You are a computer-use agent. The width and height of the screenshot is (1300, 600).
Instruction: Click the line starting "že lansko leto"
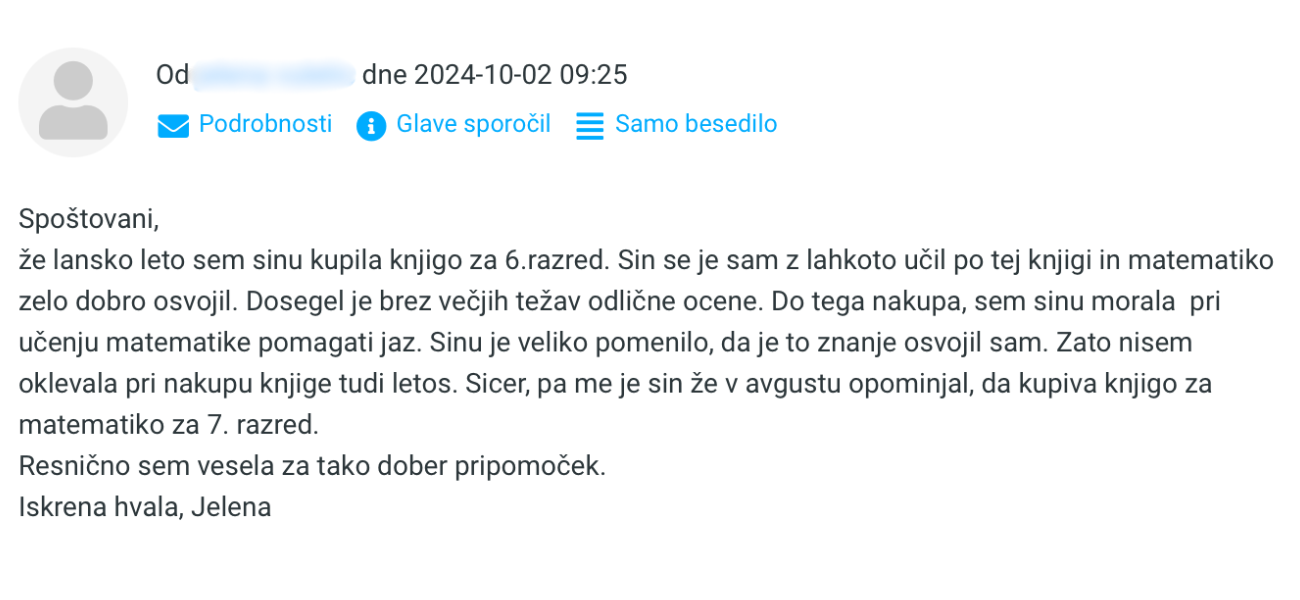pyautogui.click(x=646, y=260)
